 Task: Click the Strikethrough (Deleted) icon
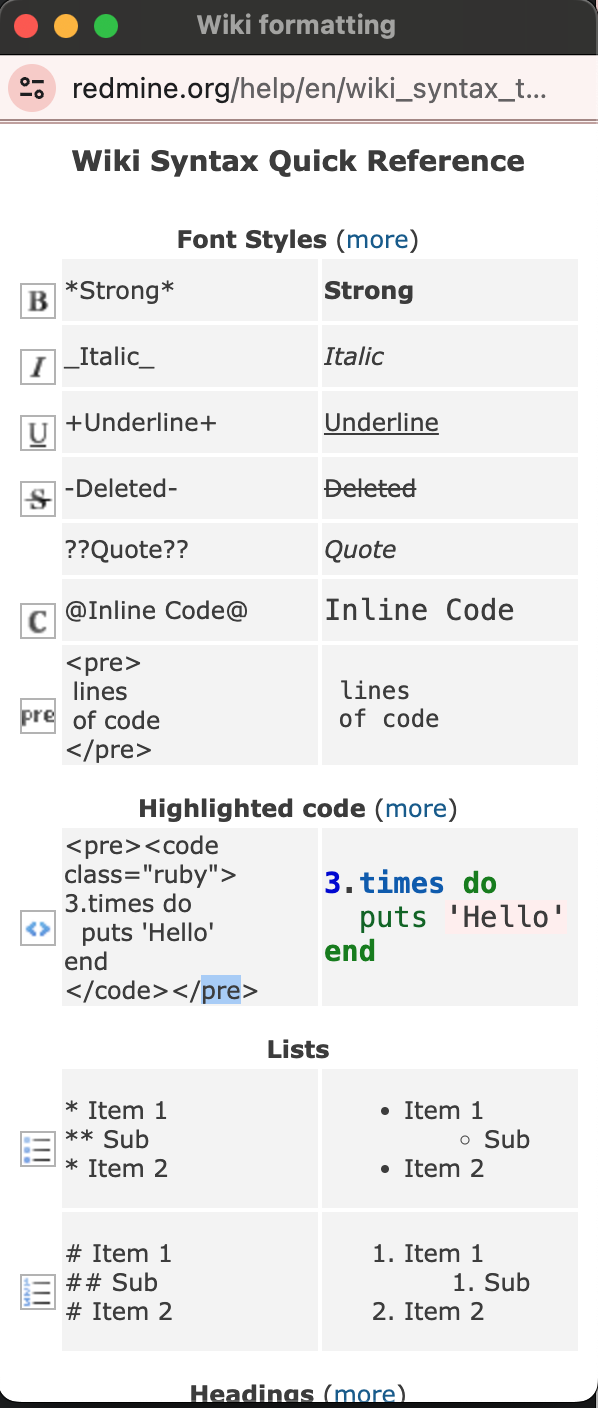coord(38,499)
